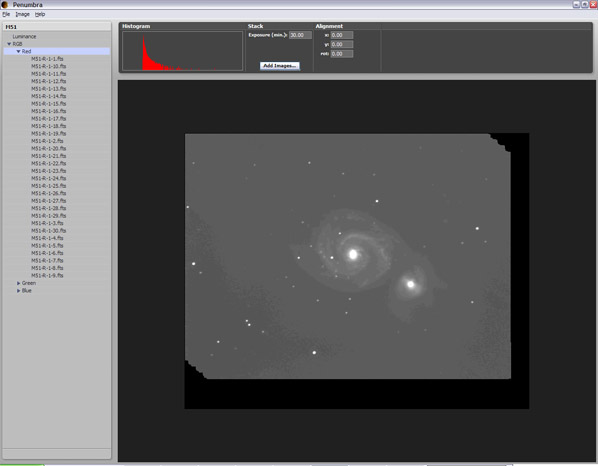Image resolution: width=598 pixels, height=466 pixels.
Task: Select the Green channel item
Action: tap(29, 283)
